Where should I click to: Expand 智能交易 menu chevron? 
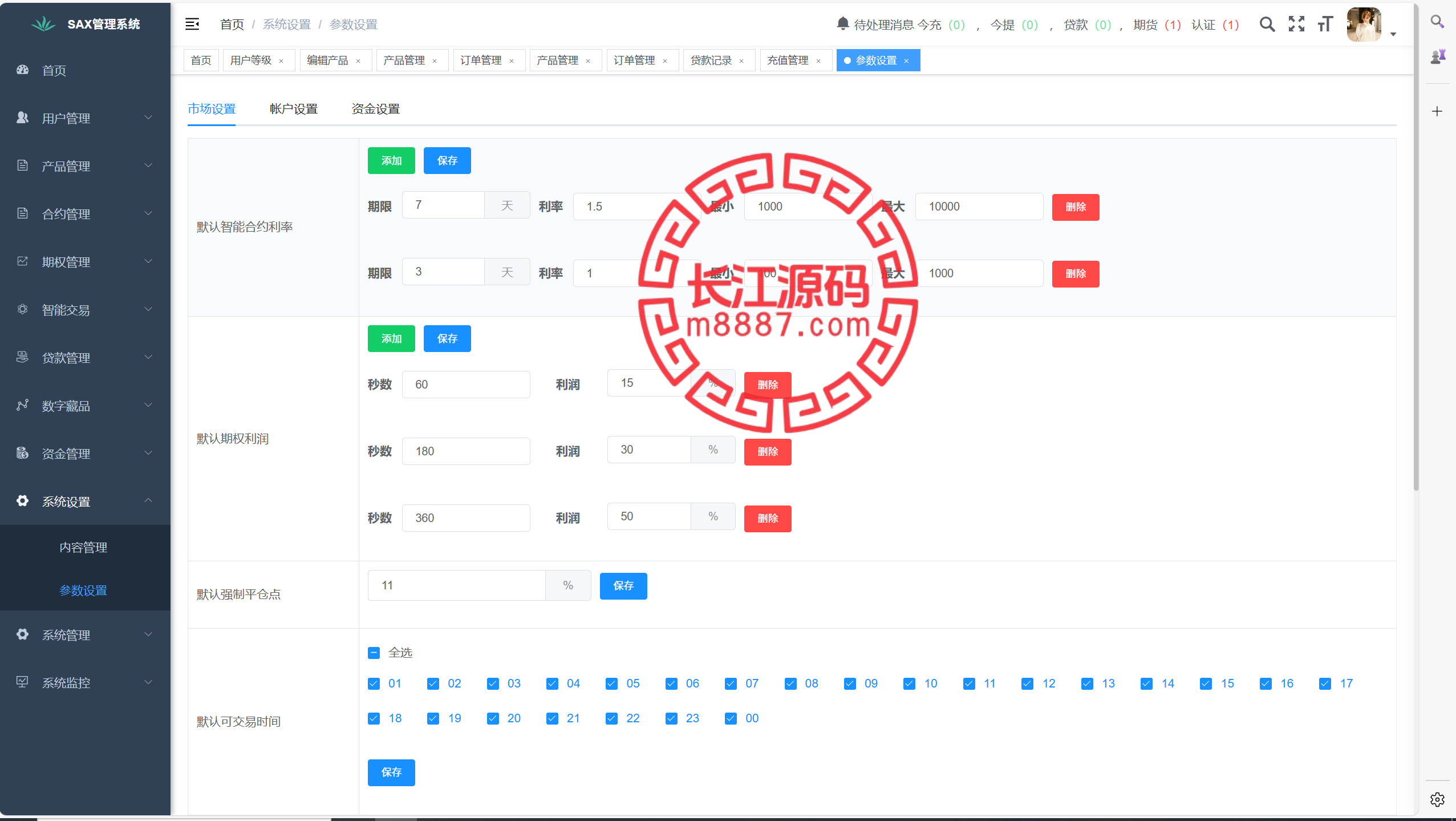[148, 309]
